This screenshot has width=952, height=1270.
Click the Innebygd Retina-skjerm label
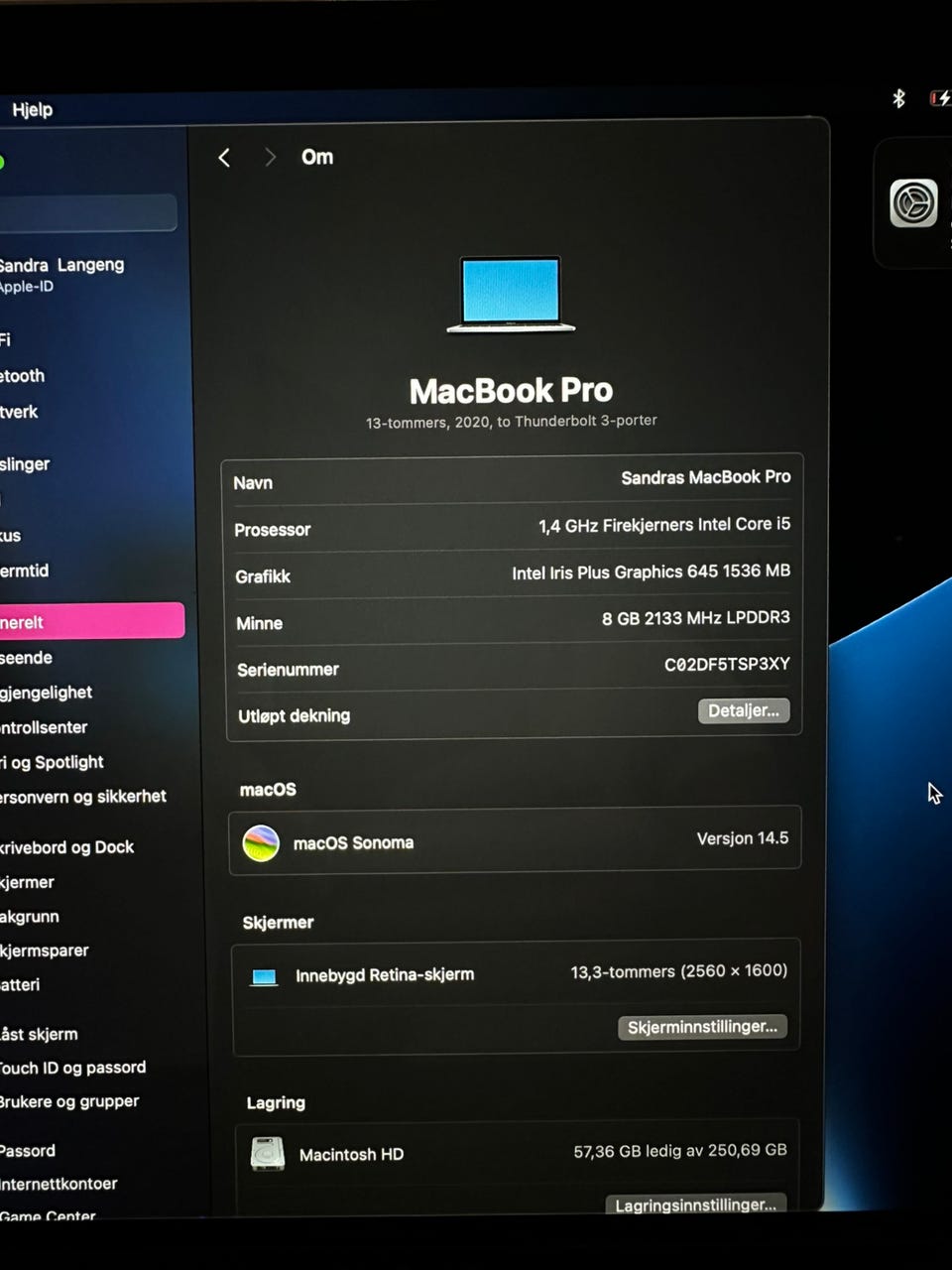385,975
